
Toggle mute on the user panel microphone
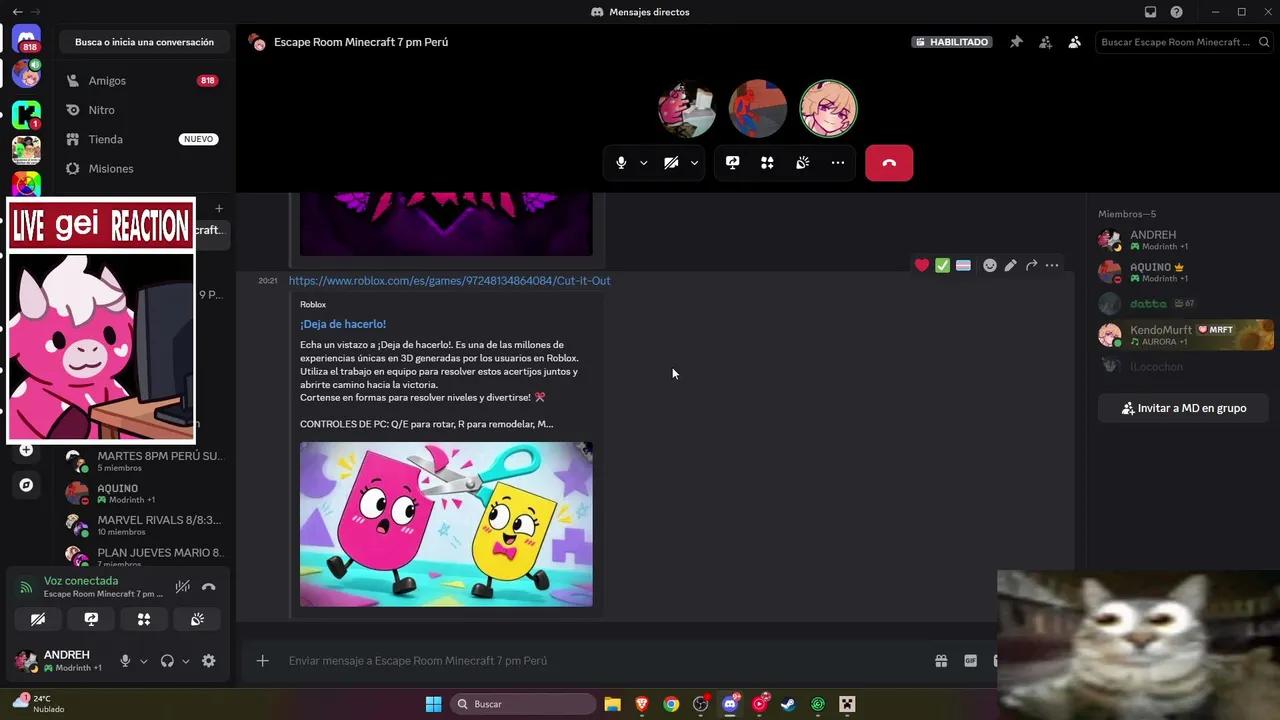pyautogui.click(x=125, y=661)
